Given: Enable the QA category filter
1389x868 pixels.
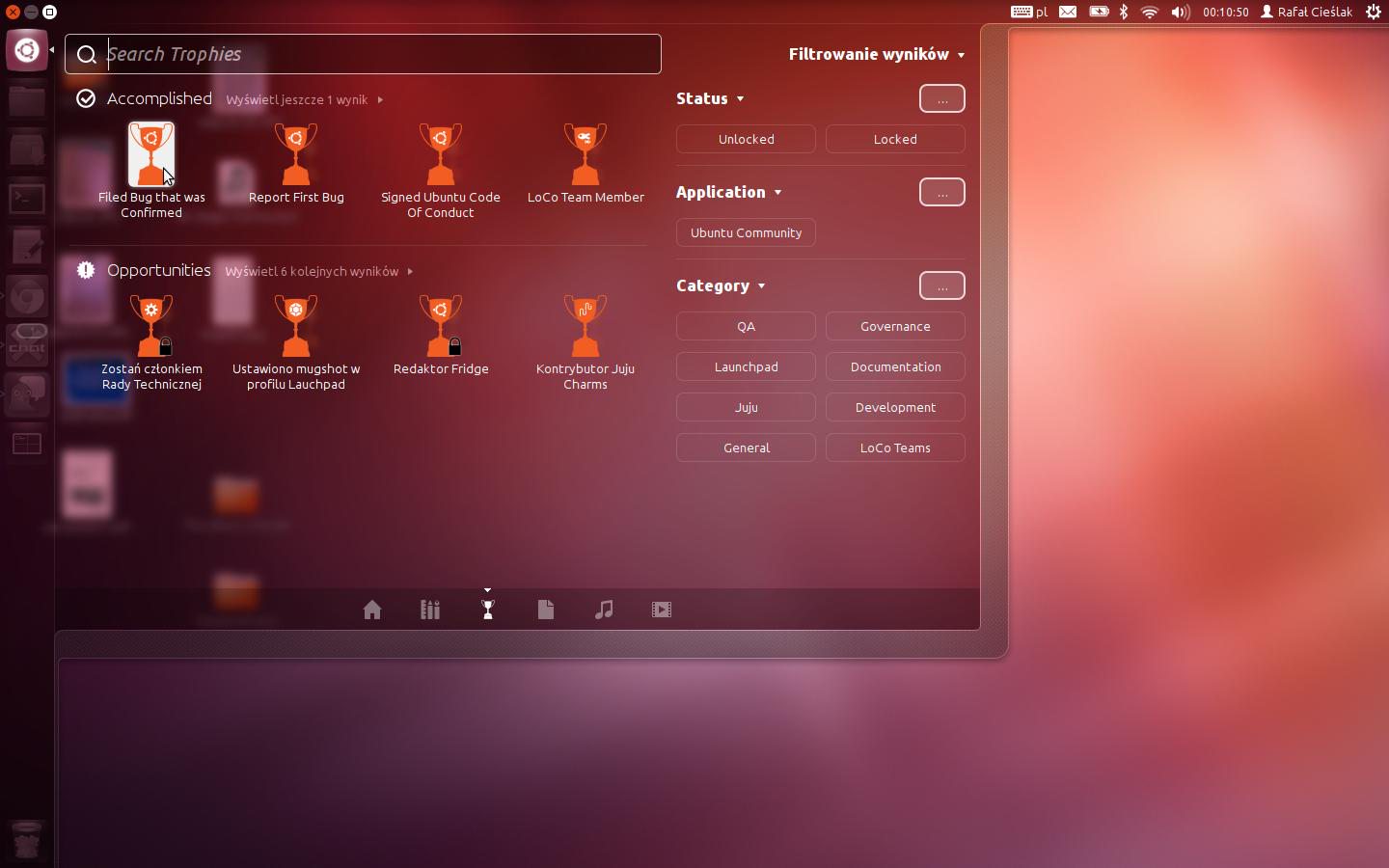Looking at the screenshot, I should [x=746, y=326].
